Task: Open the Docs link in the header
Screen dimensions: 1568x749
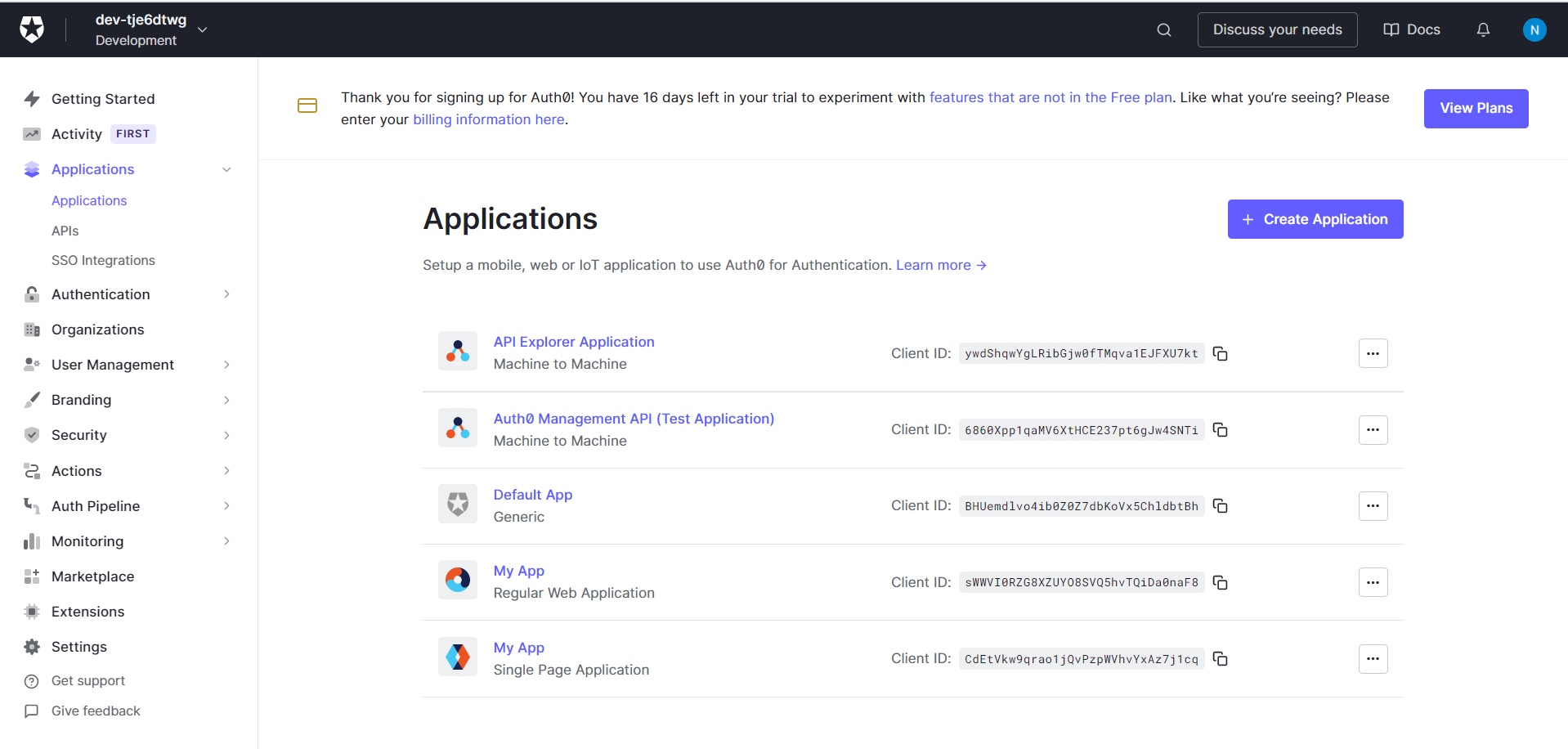Action: [1412, 29]
